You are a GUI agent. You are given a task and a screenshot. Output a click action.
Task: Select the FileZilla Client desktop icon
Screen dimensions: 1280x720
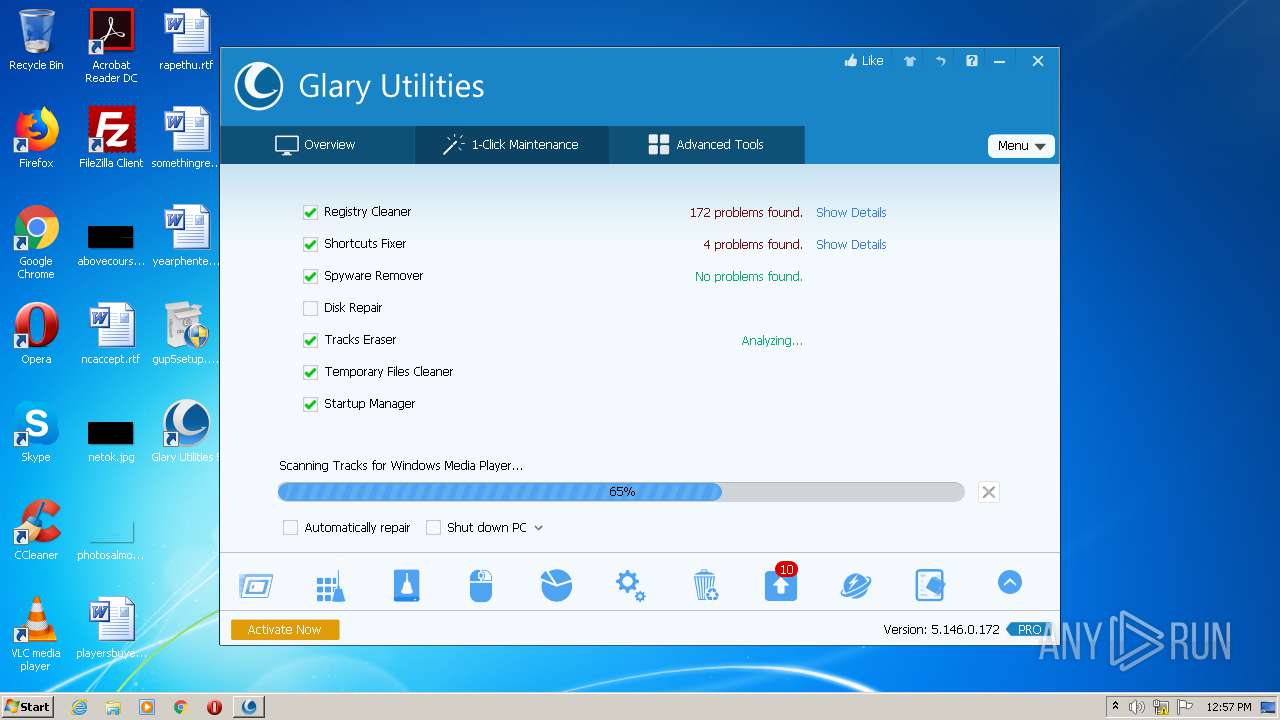pos(111,137)
